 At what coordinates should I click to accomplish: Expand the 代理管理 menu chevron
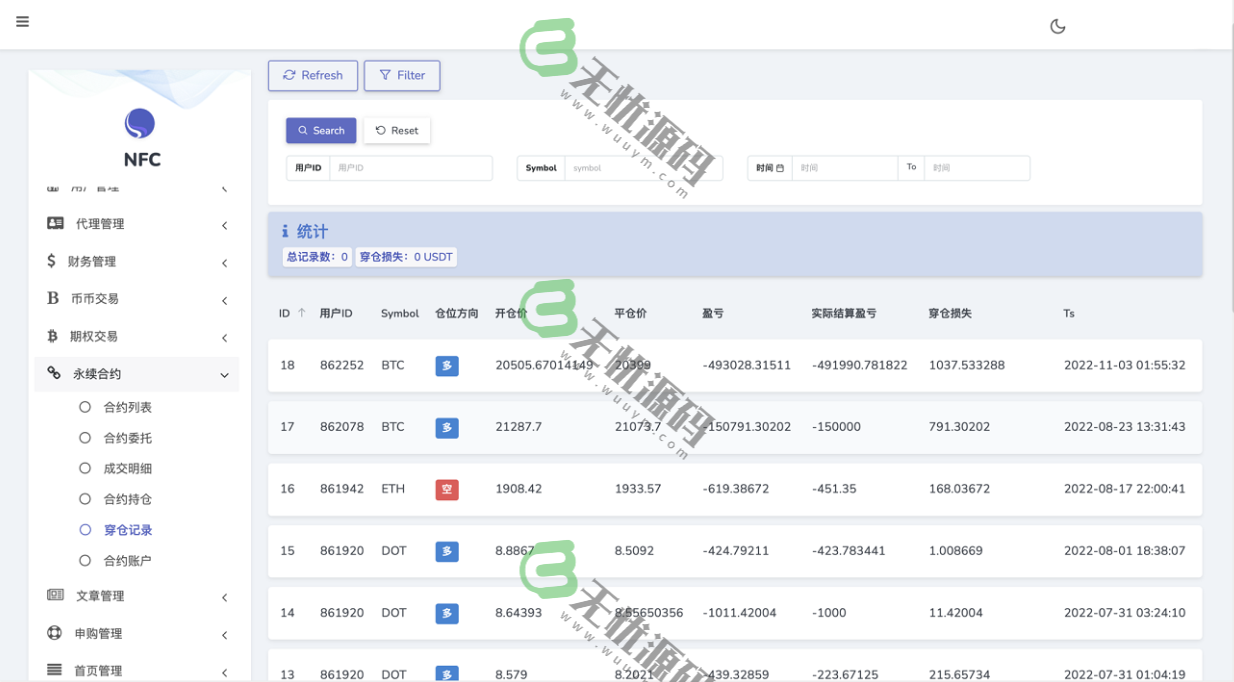[x=224, y=223]
